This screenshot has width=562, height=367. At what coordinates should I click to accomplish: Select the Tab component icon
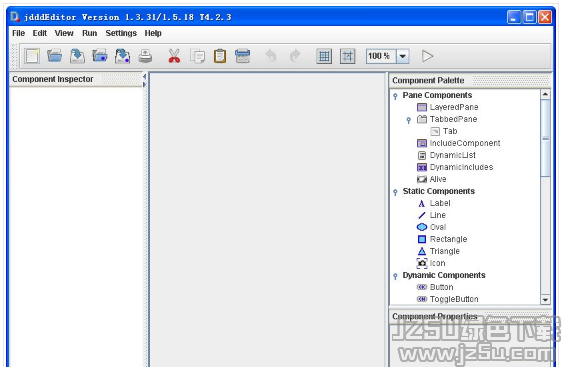click(x=435, y=131)
